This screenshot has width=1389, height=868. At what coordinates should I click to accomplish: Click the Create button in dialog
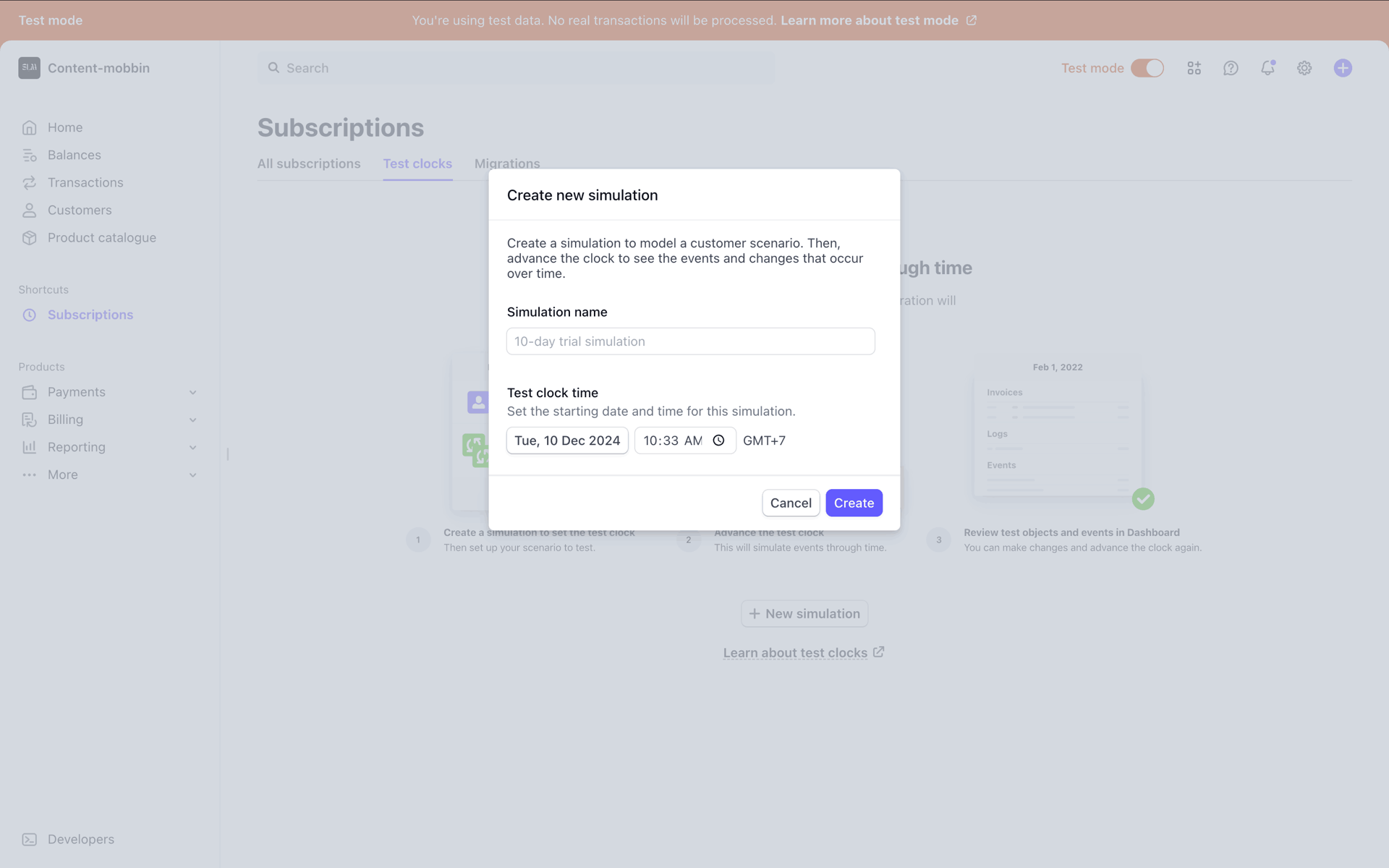point(854,503)
